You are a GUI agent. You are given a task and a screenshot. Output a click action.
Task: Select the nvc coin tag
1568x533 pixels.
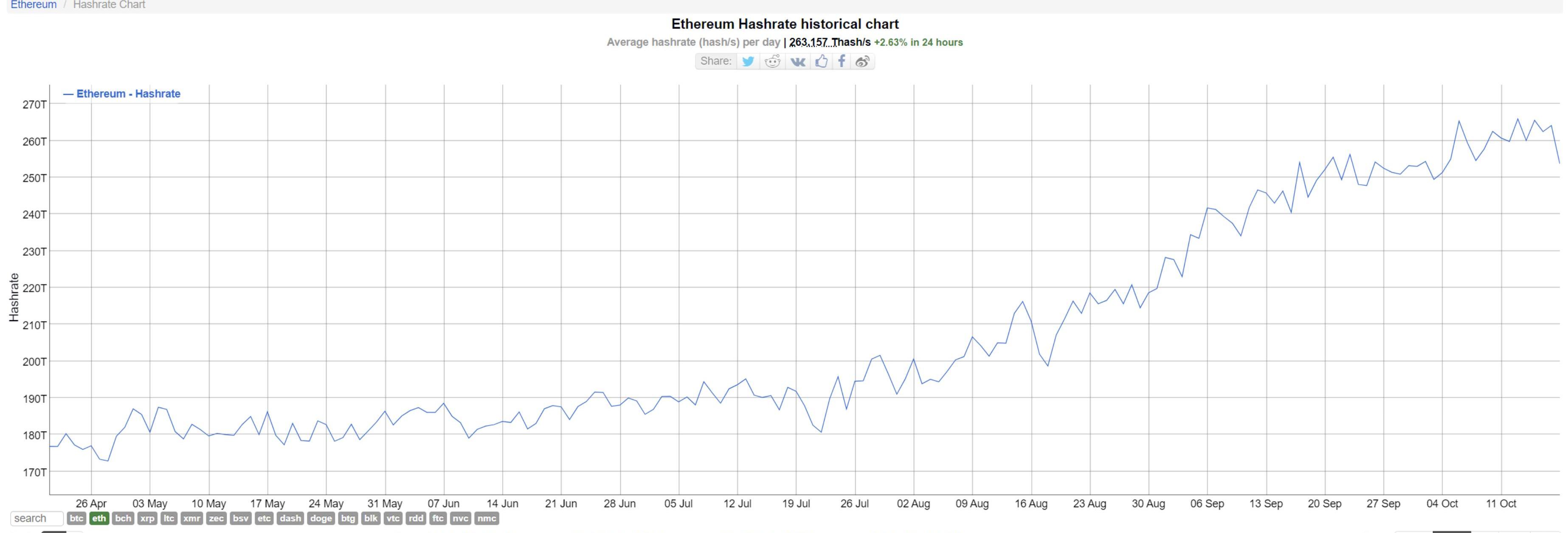461,519
